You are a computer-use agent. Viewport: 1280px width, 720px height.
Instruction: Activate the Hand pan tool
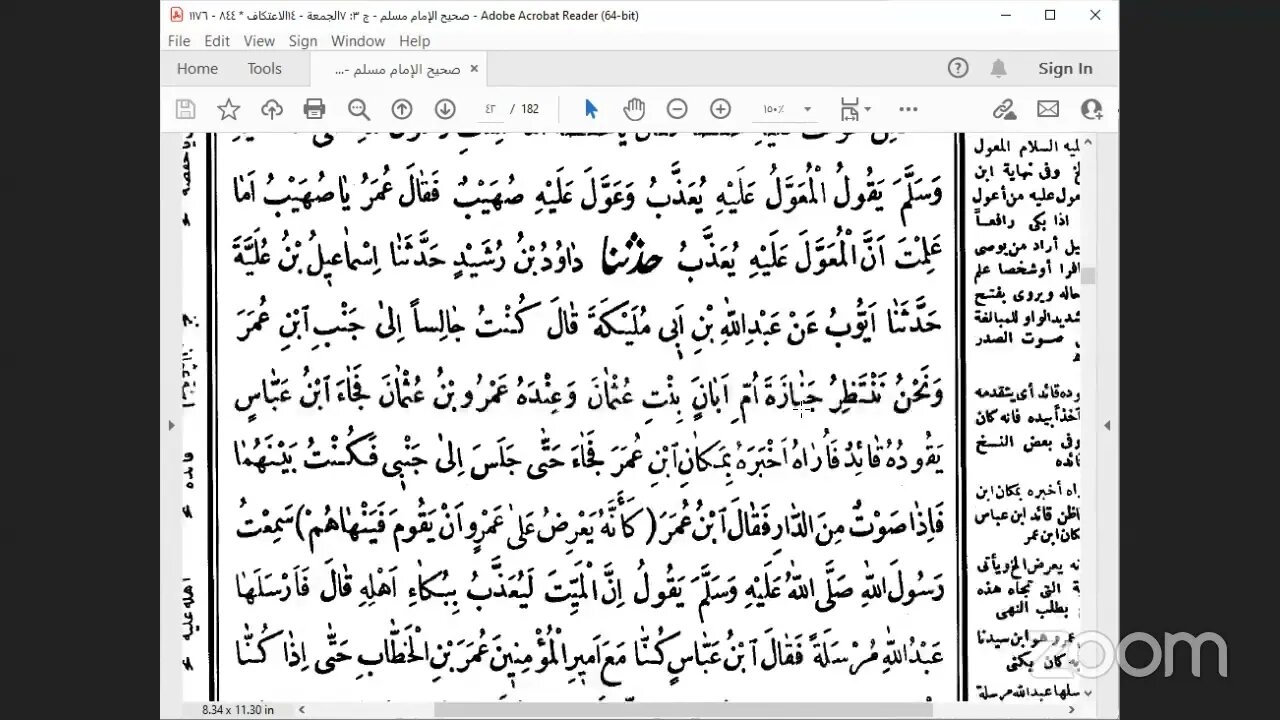(x=634, y=109)
